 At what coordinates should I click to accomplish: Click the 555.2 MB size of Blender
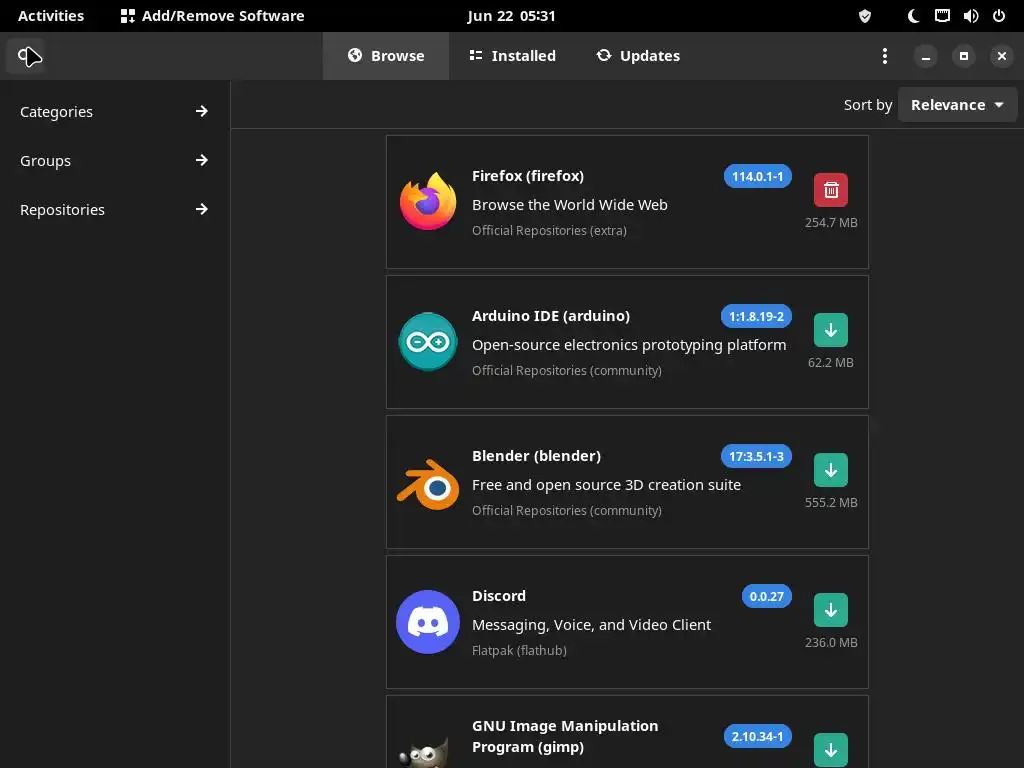(x=831, y=503)
